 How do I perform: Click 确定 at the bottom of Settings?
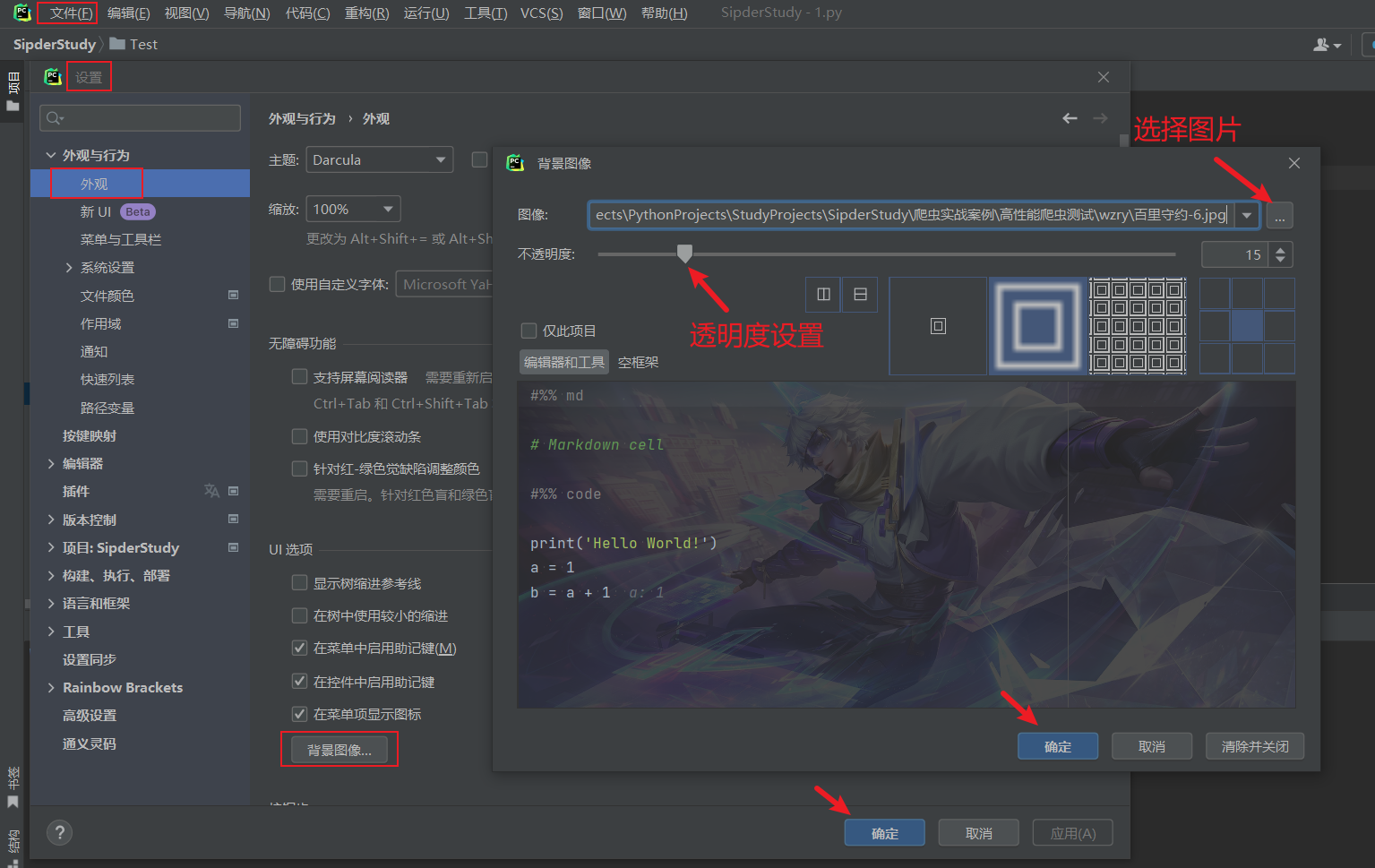click(885, 833)
